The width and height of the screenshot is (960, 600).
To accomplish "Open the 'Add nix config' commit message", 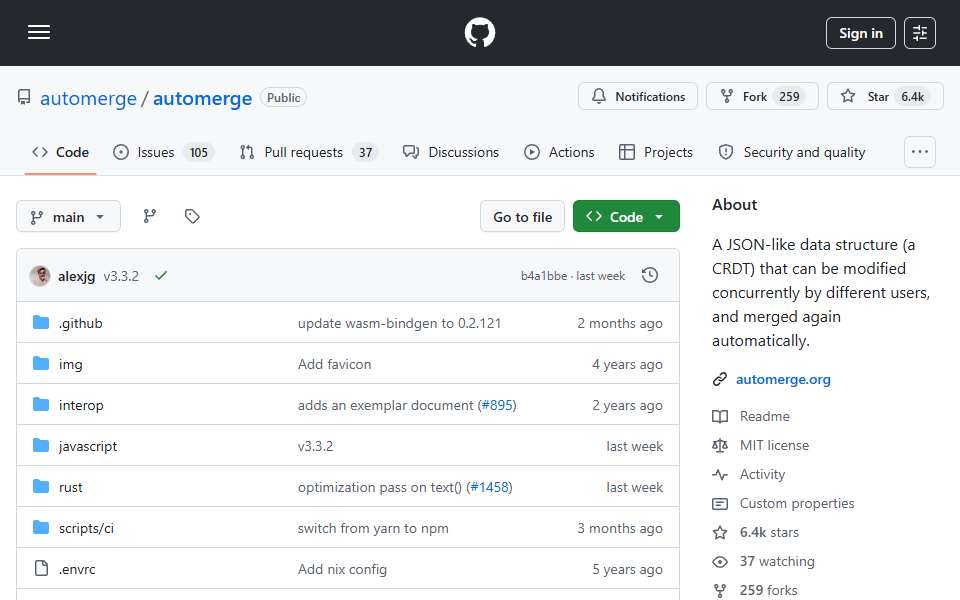I will (x=342, y=569).
